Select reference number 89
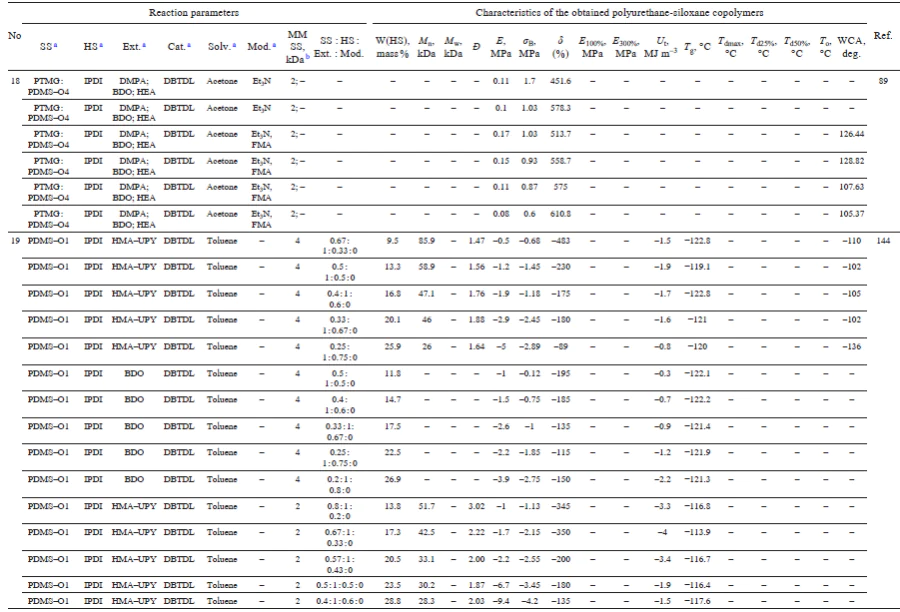Image resolution: width=900 pixels, height=612 pixels. (883, 81)
